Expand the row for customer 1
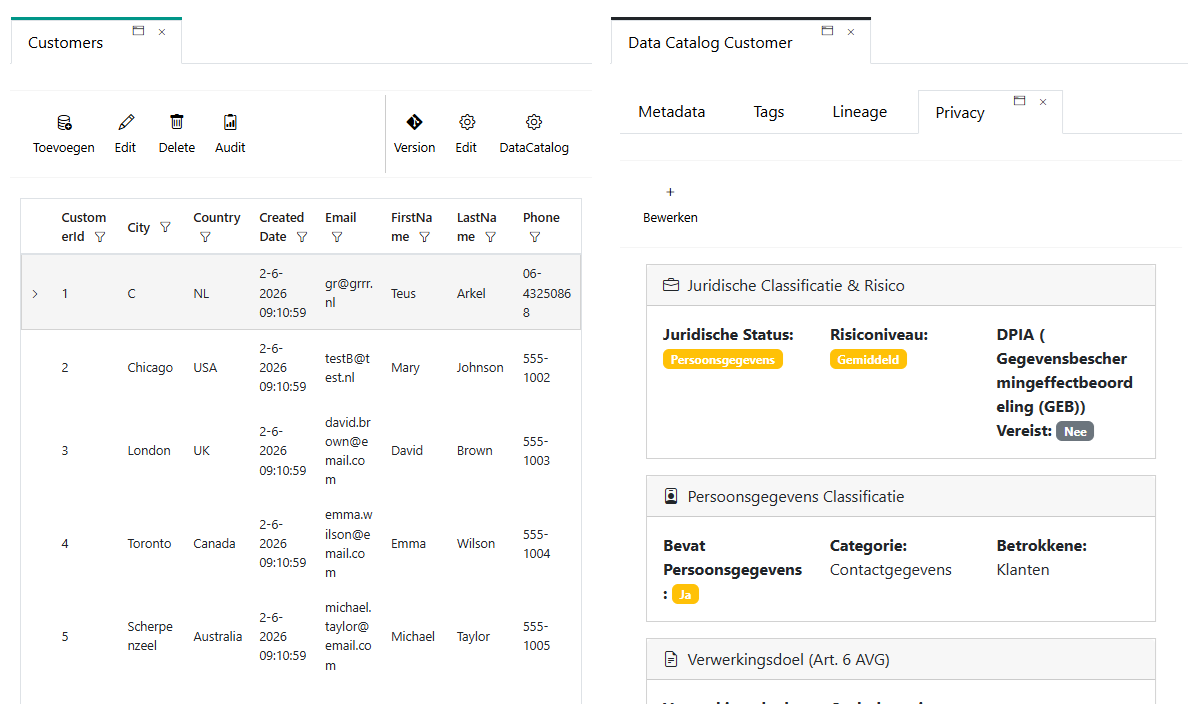Viewport: 1188px width, 704px height. tap(35, 294)
